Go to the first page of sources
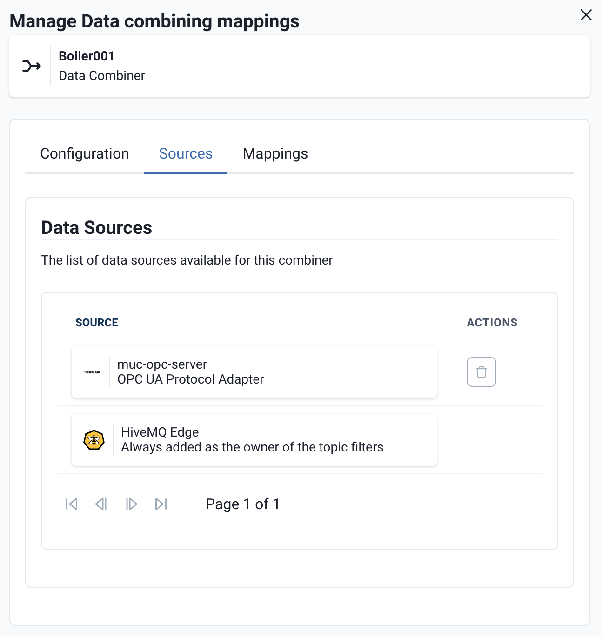The image size is (602, 636). click(x=71, y=504)
